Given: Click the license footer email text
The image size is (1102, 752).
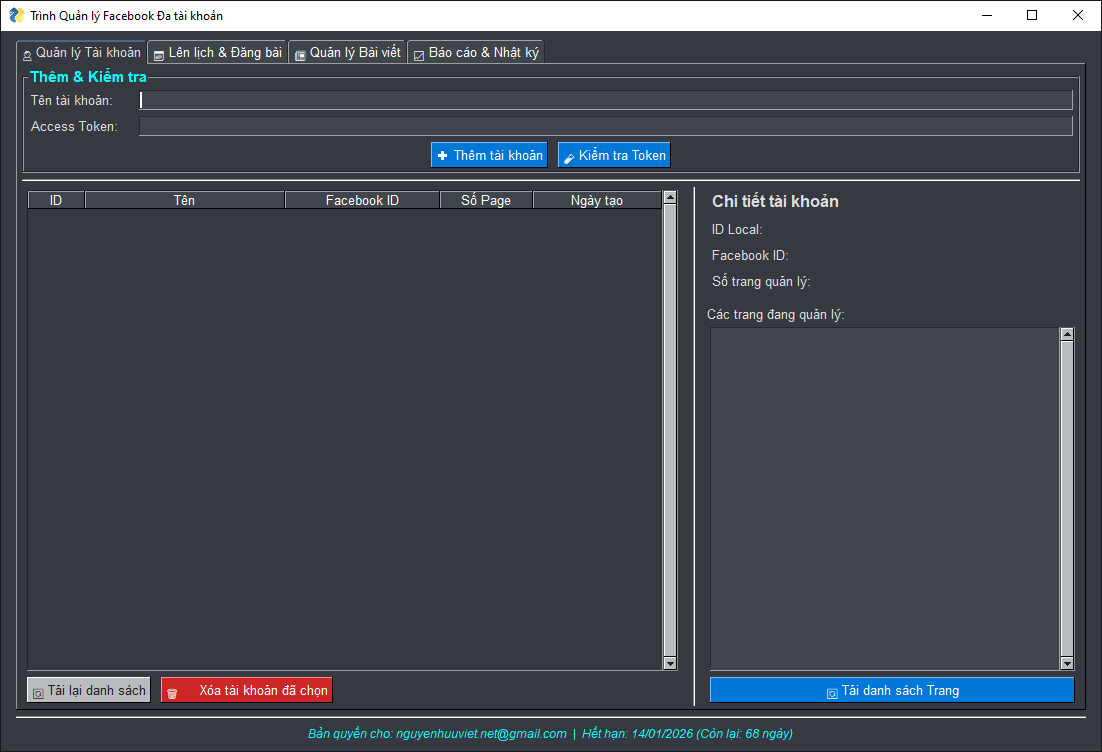Looking at the screenshot, I should 481,734.
